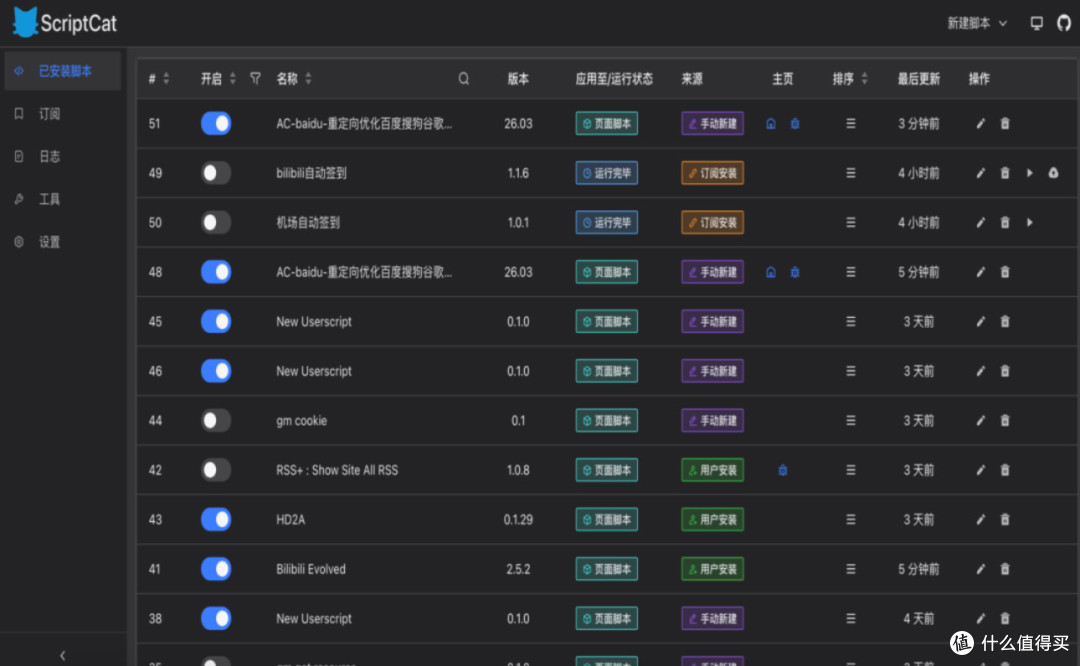
Task: Enable the 机场自动签到 toggle
Action: (x=216, y=222)
